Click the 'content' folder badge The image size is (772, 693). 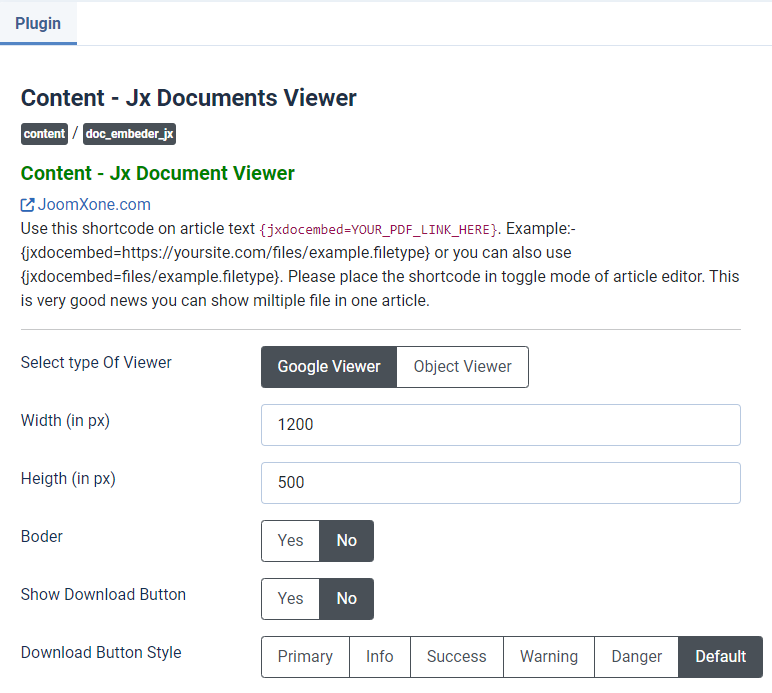click(44, 134)
